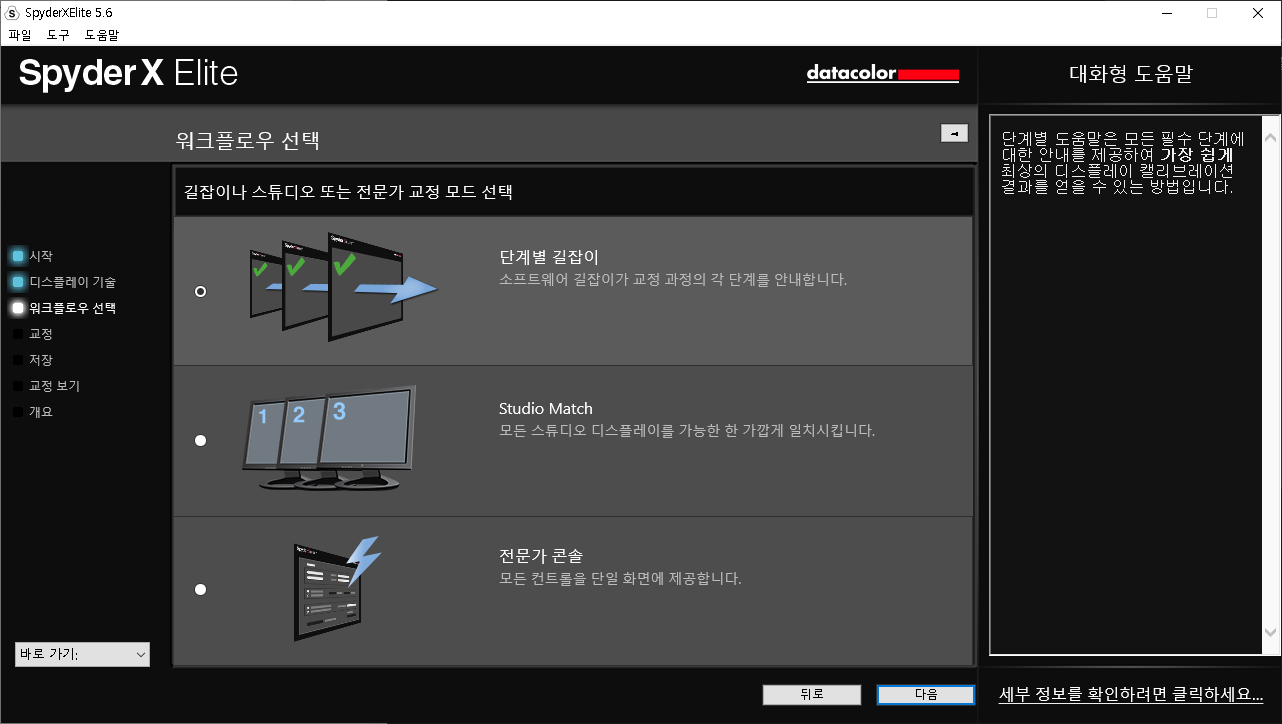This screenshot has width=1282, height=724.
Task: Close the SpyderXElite window
Action: 1258,13
